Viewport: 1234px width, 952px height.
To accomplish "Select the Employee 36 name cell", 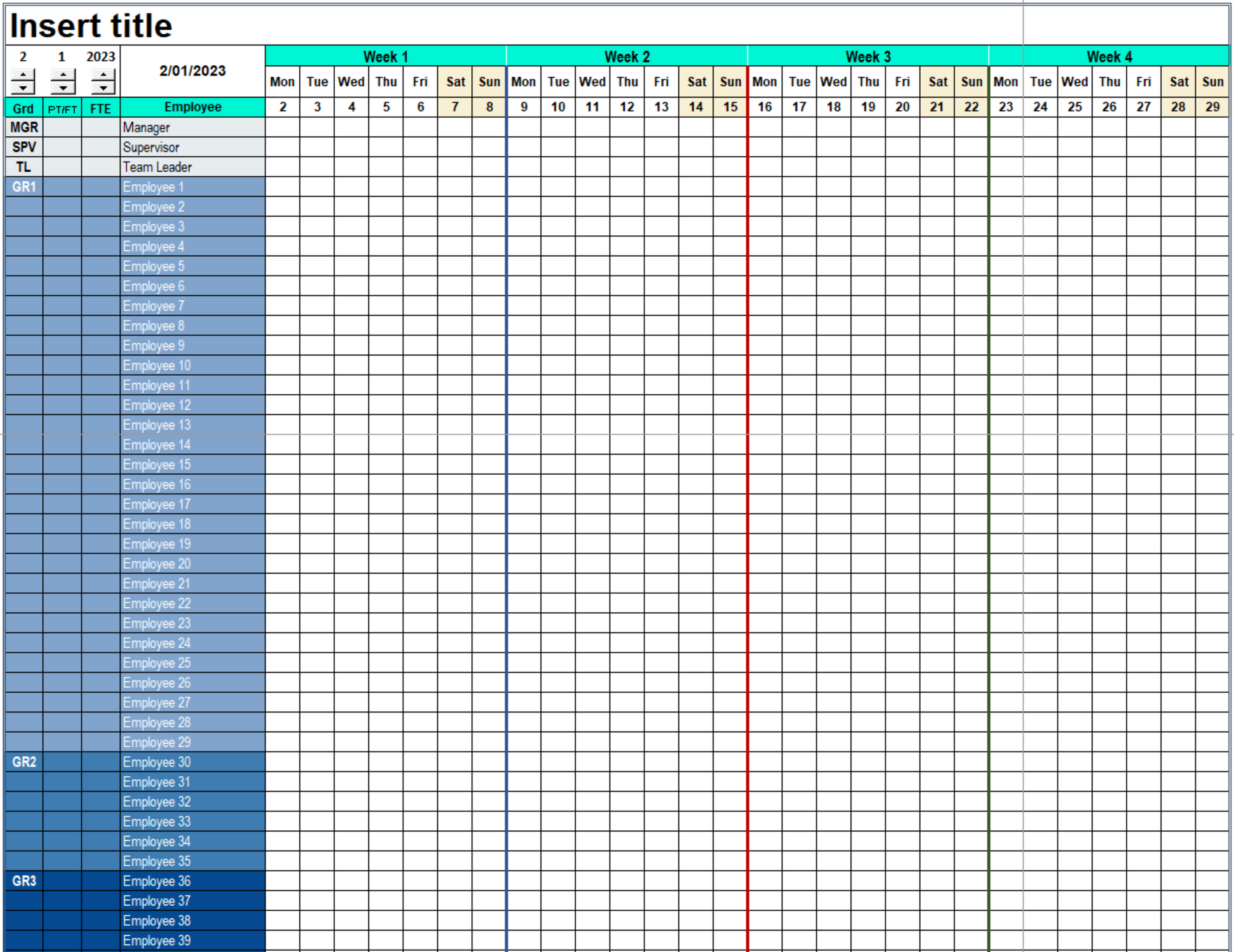I will pyautogui.click(x=192, y=881).
